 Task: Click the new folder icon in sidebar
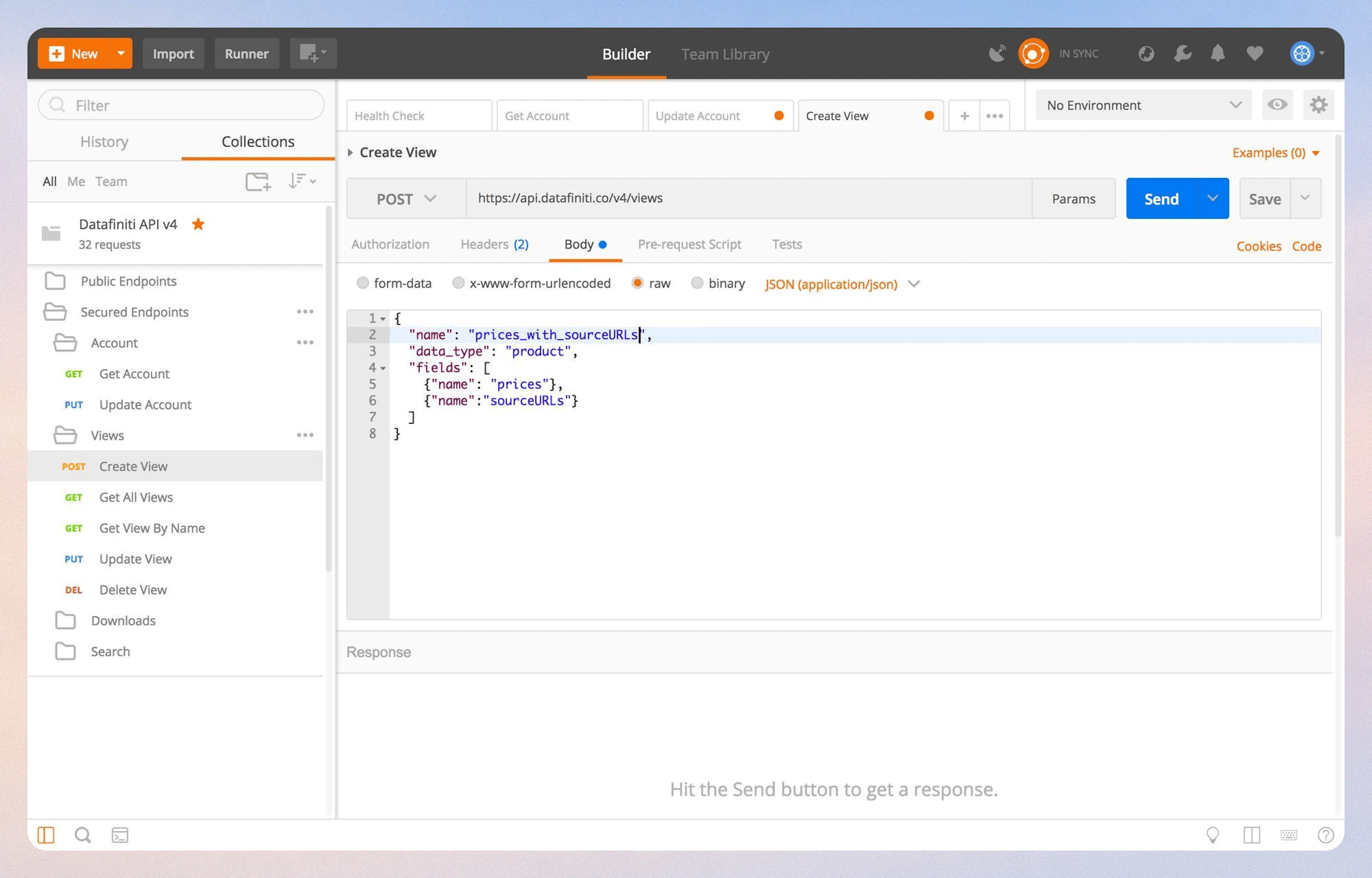pos(258,181)
